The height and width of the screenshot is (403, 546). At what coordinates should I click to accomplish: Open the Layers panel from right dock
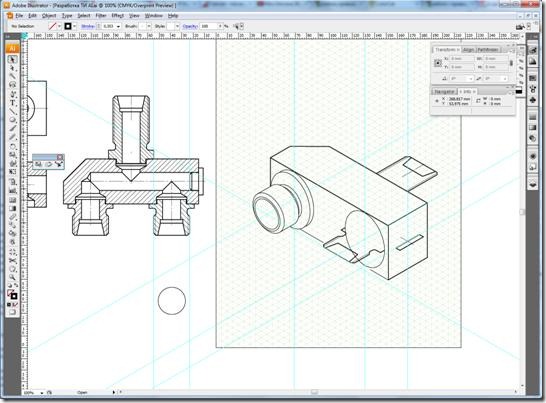[532, 184]
